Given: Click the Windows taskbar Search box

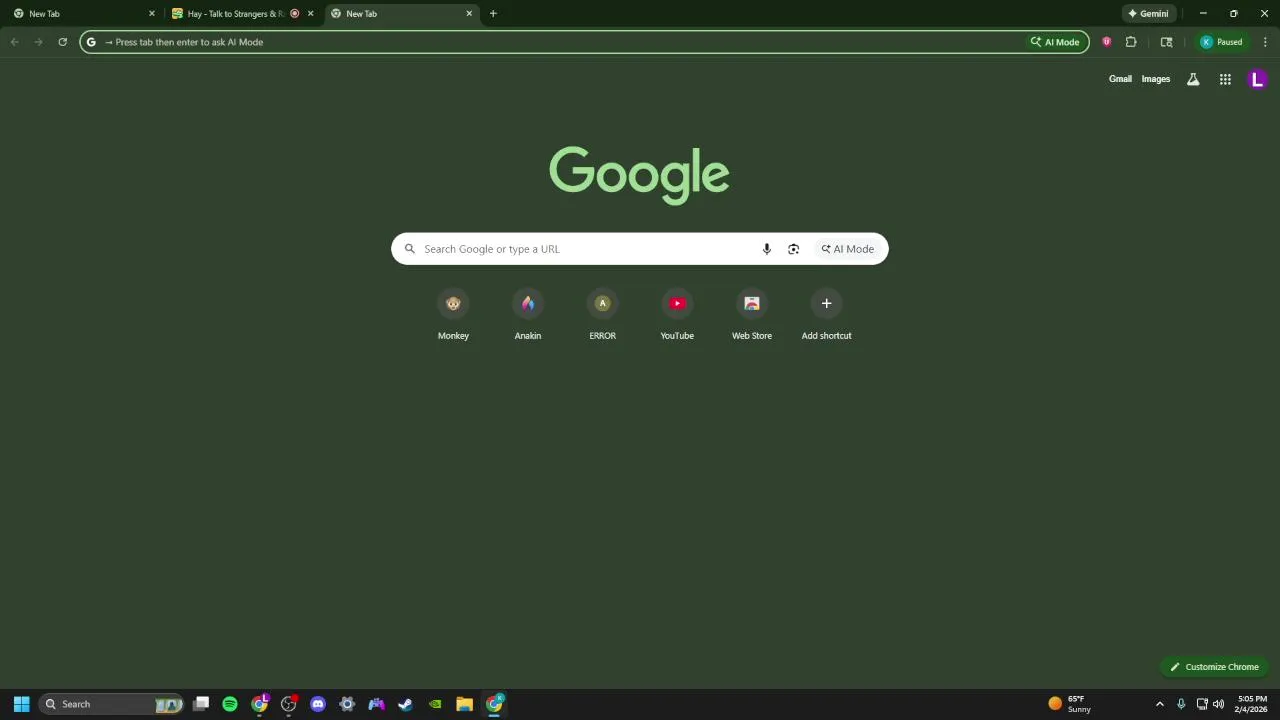Looking at the screenshot, I should tap(111, 704).
